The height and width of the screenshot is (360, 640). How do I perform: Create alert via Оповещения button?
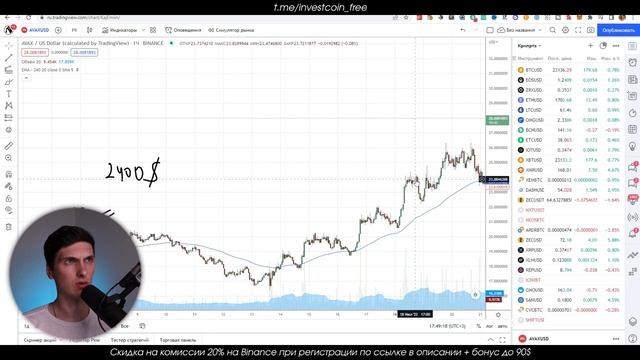[x=183, y=30]
